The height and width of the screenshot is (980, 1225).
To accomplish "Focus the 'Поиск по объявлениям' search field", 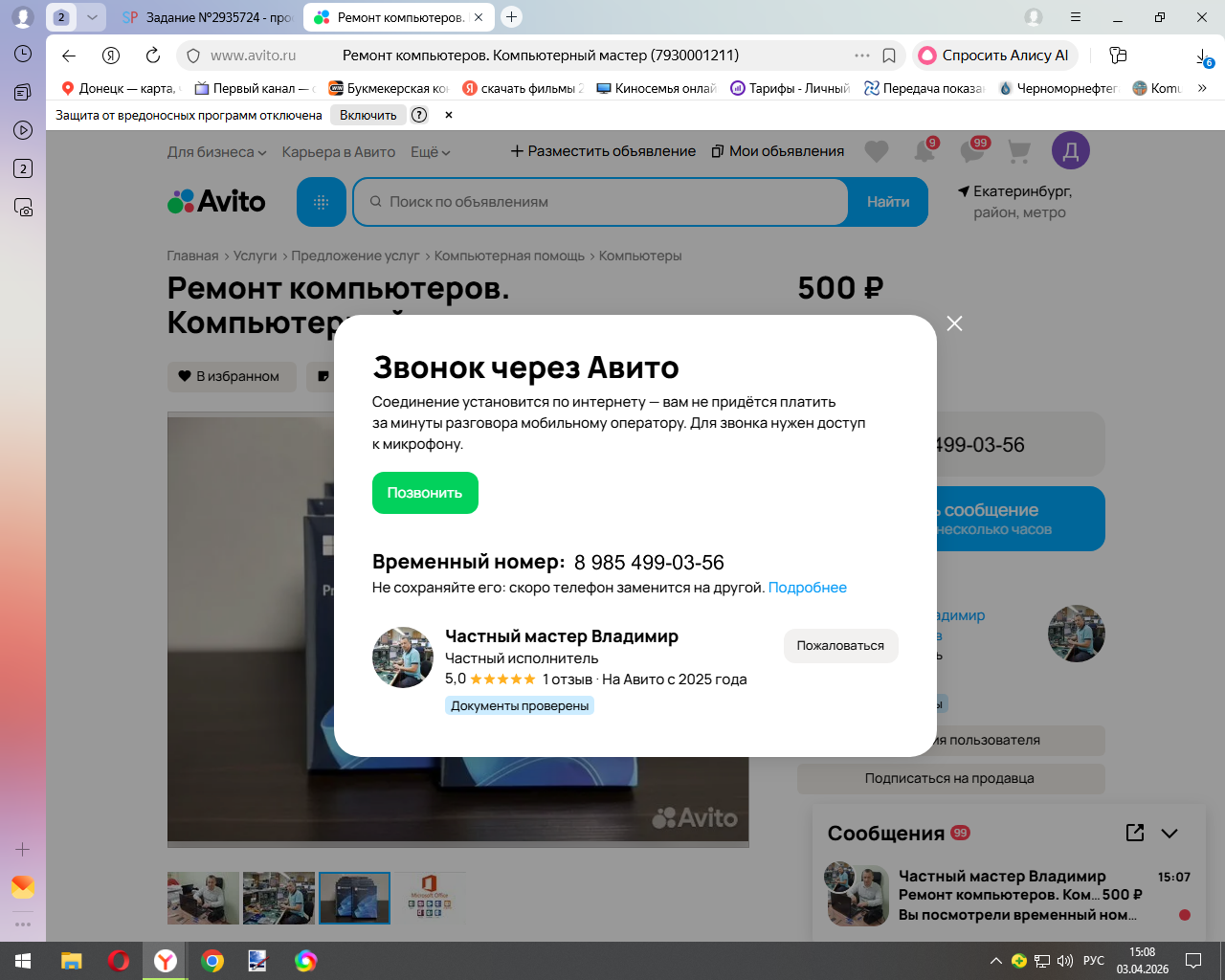I will [601, 202].
